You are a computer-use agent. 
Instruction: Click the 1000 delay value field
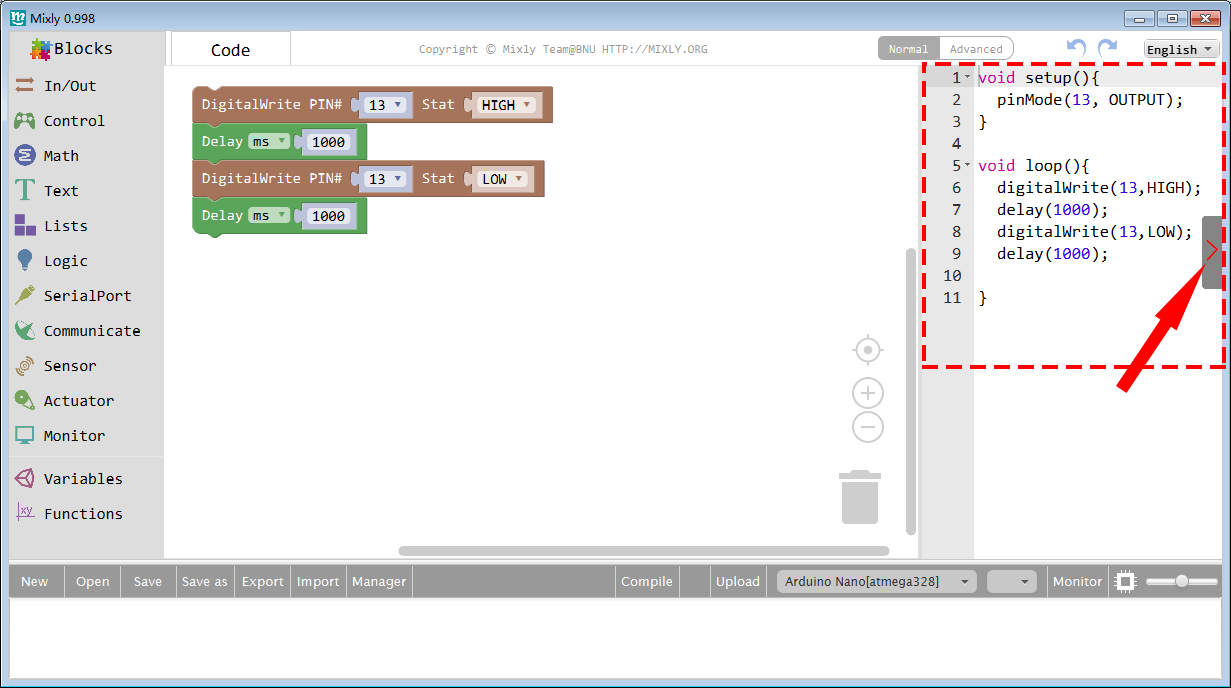(x=329, y=141)
